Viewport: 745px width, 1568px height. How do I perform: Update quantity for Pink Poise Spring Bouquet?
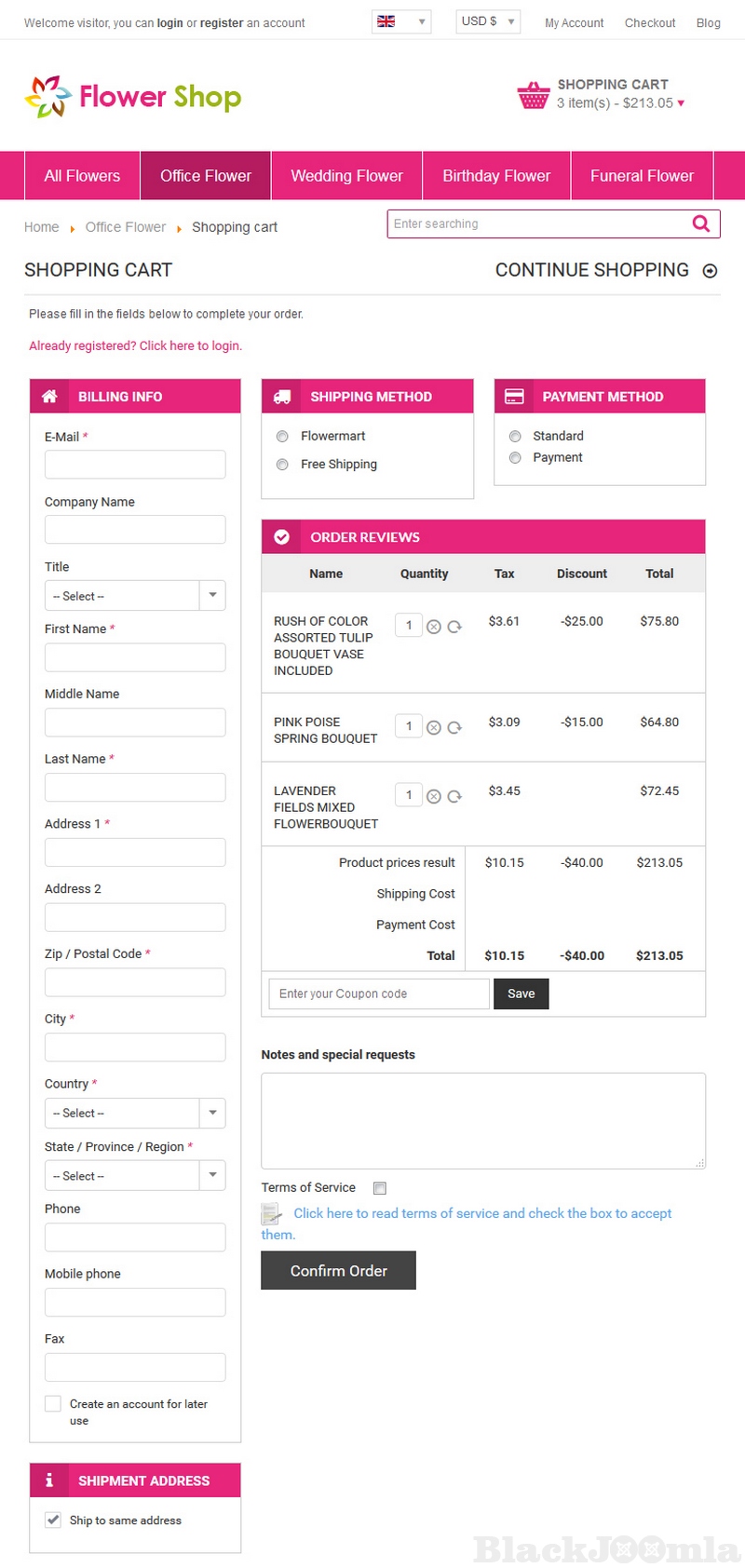[x=454, y=727]
